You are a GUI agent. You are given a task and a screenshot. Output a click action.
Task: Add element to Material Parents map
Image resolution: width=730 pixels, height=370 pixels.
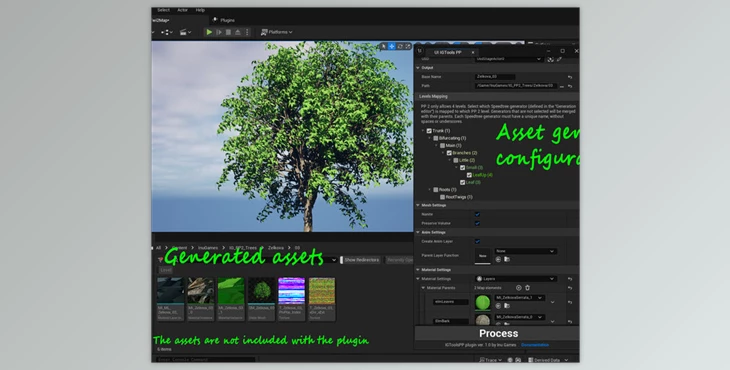pyautogui.click(x=519, y=288)
